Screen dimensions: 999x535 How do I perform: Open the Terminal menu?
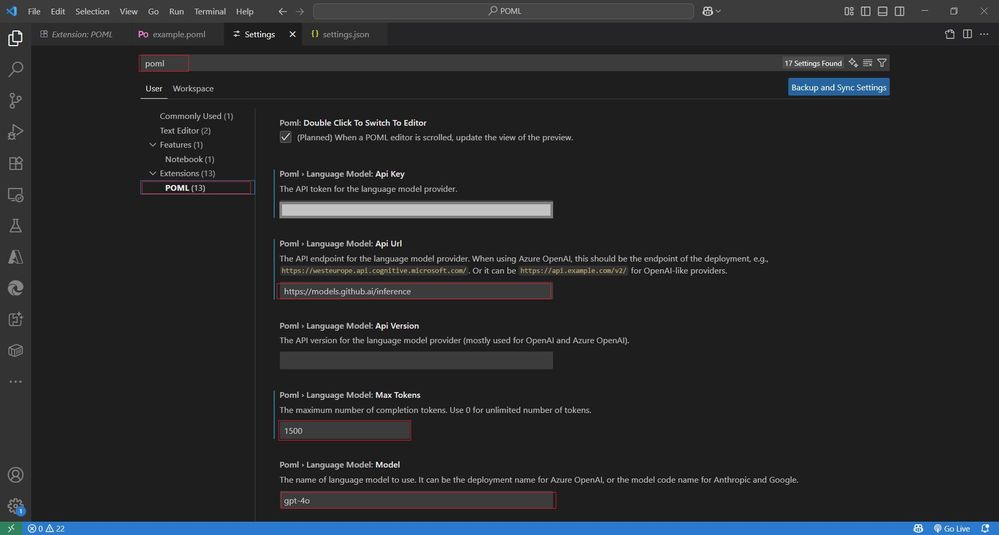[x=210, y=11]
